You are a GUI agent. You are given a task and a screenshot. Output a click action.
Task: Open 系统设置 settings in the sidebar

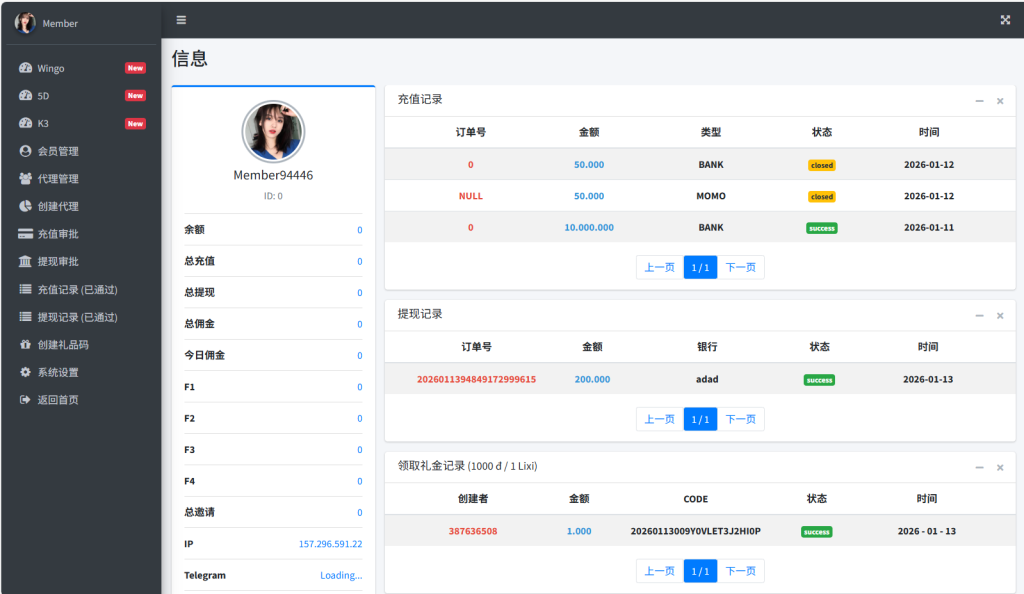(x=62, y=371)
